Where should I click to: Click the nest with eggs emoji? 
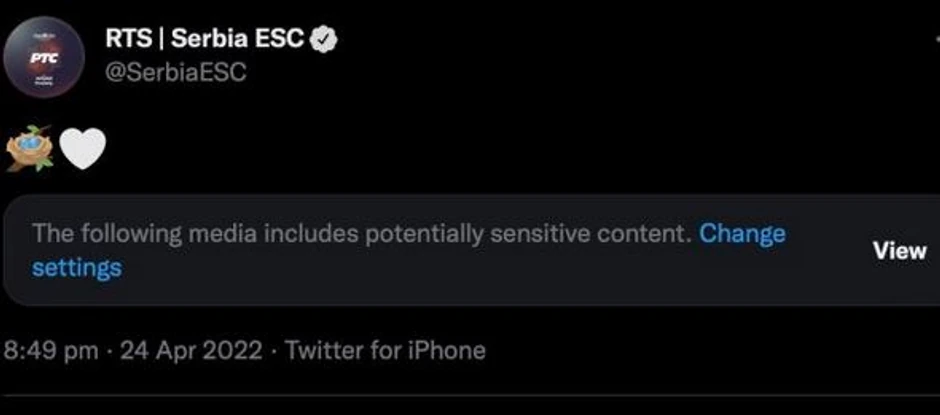point(30,150)
